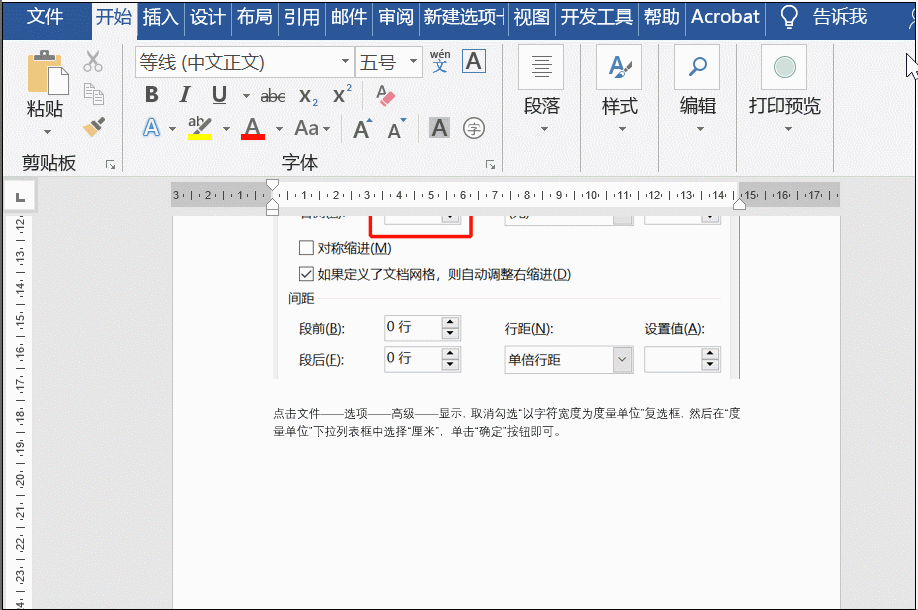Open the 新建选项卡 custom tab

(x=464, y=17)
